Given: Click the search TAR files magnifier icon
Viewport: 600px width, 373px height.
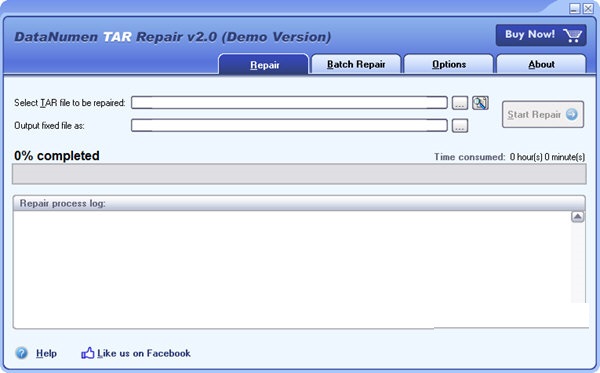Looking at the screenshot, I should (480, 103).
